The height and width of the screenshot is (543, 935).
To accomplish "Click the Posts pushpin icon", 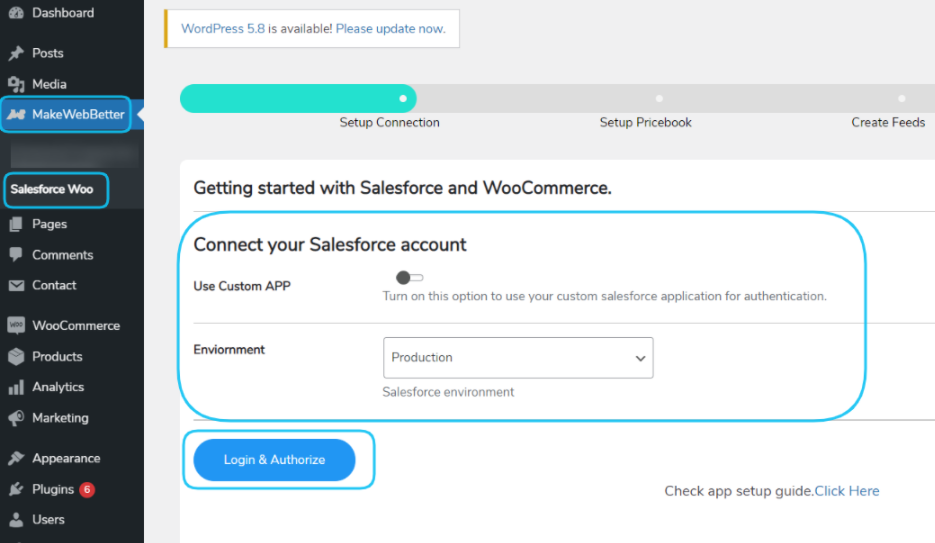I will coord(16,53).
